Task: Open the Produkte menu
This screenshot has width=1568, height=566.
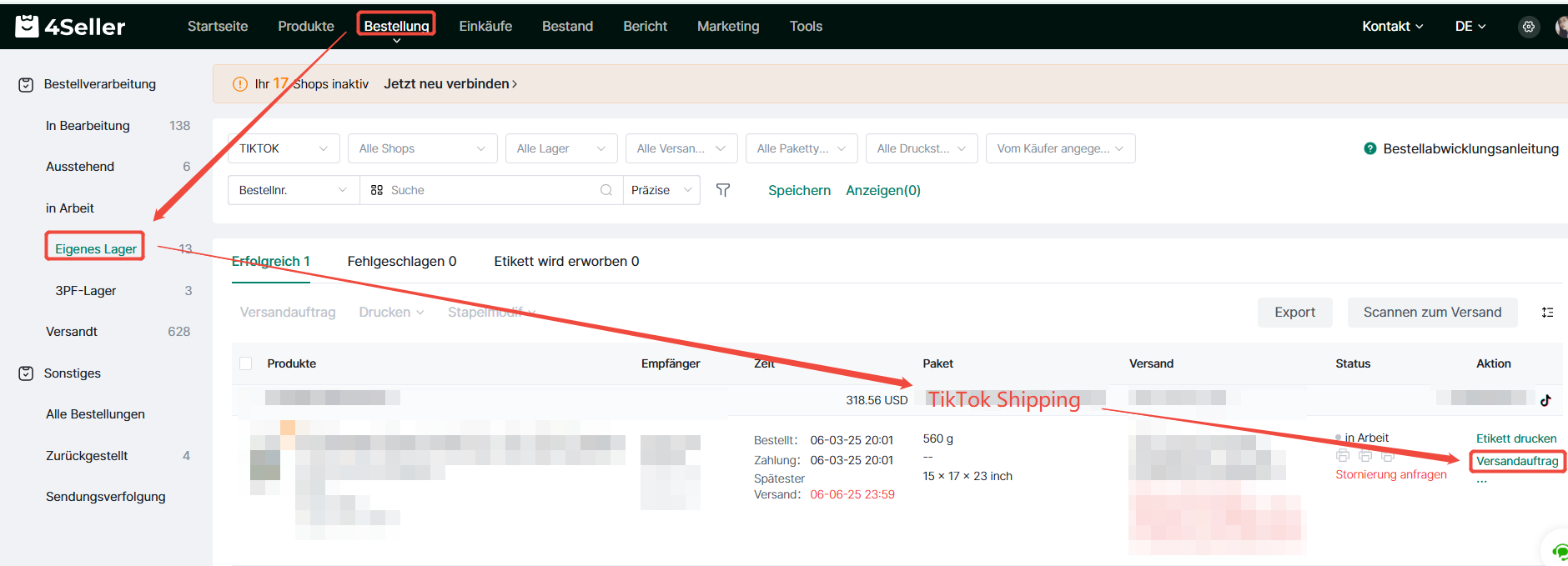Action: tap(306, 27)
